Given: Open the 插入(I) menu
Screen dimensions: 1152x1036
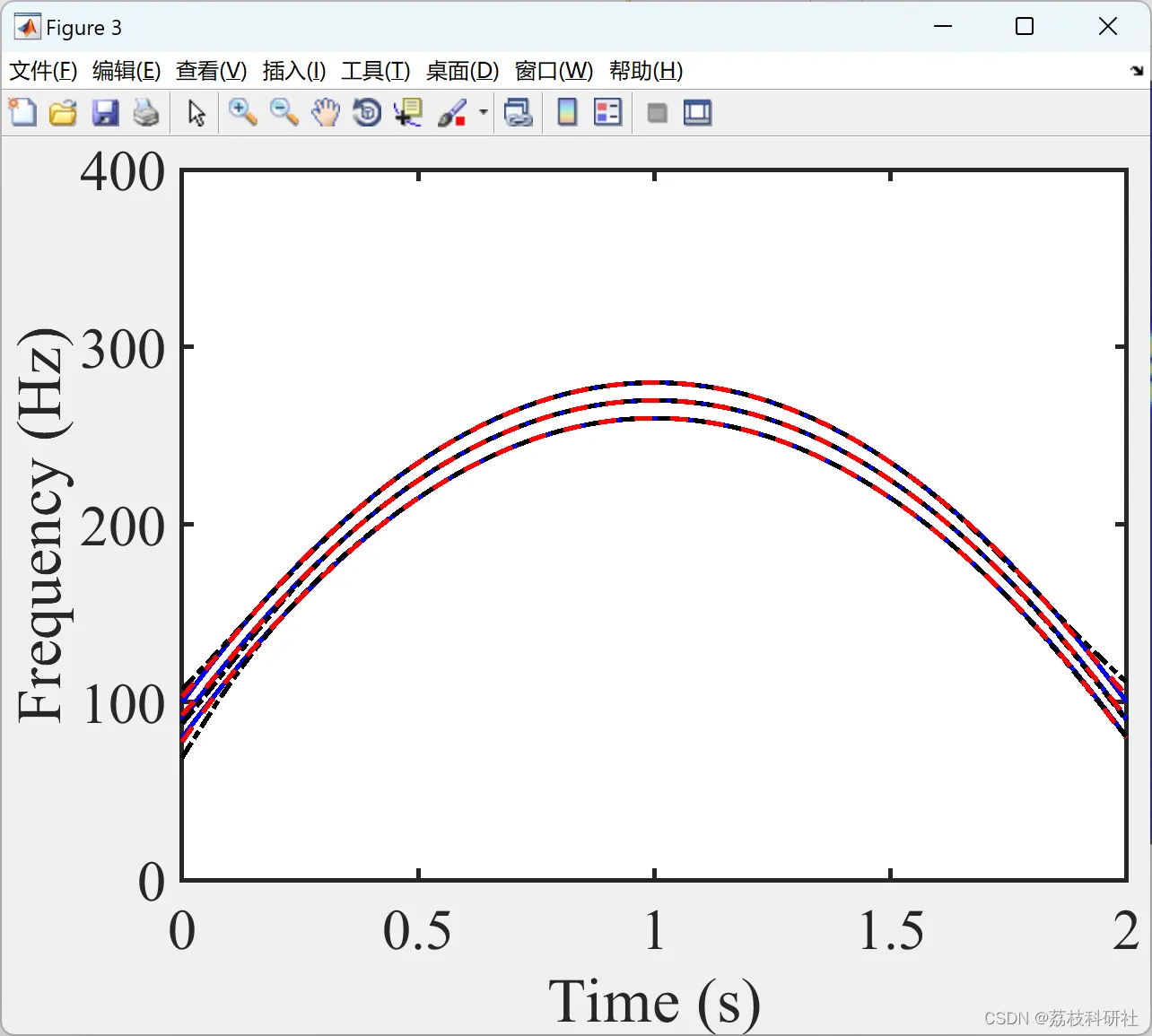Looking at the screenshot, I should point(293,71).
